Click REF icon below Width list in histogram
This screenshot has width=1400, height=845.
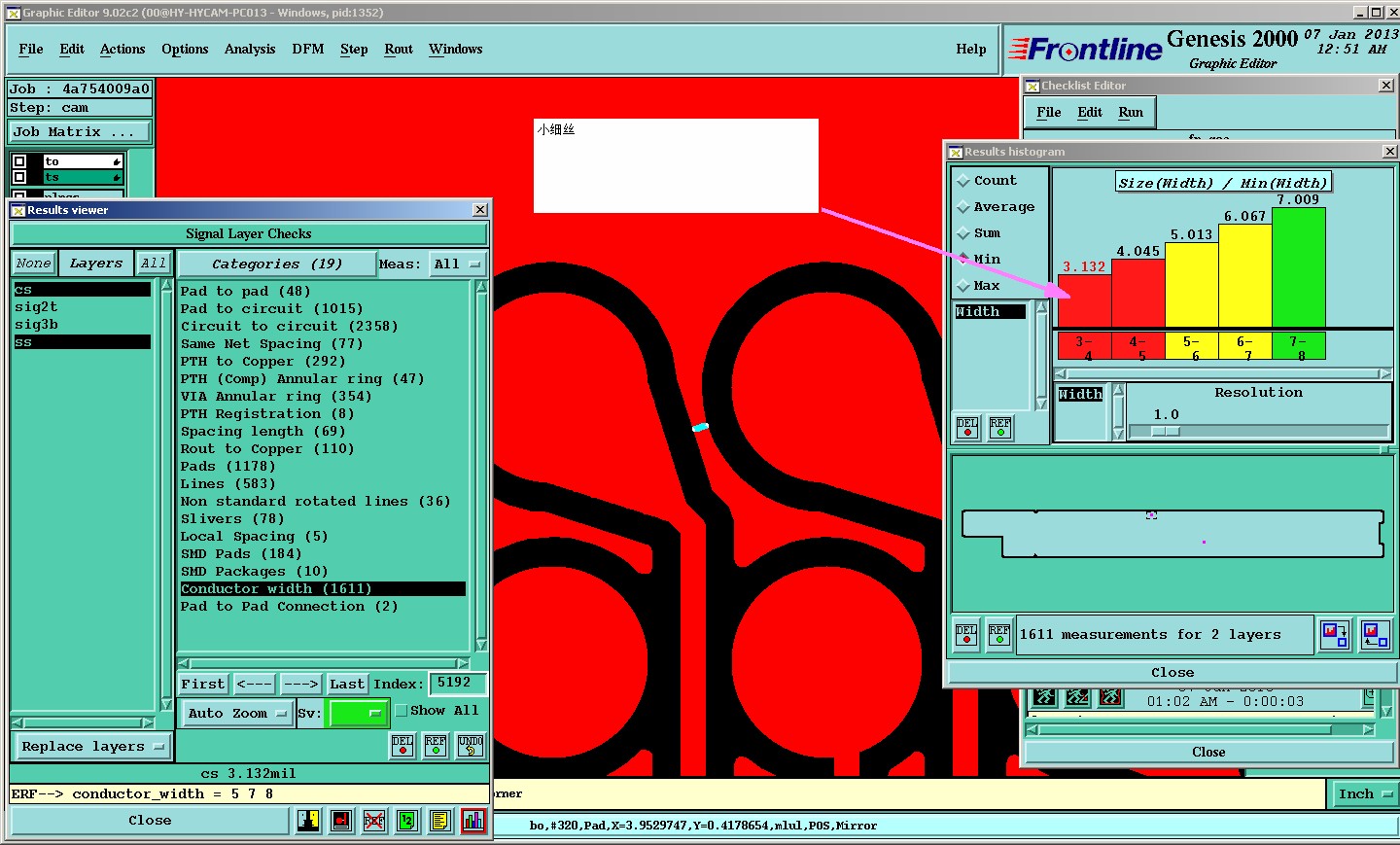(1000, 428)
